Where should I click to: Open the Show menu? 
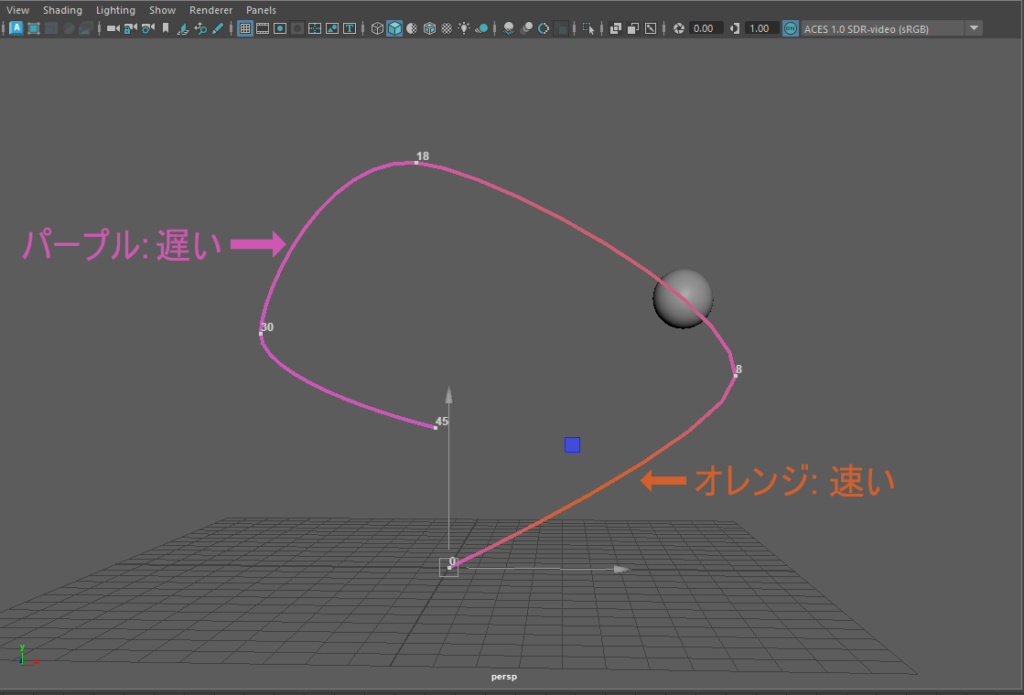point(162,10)
